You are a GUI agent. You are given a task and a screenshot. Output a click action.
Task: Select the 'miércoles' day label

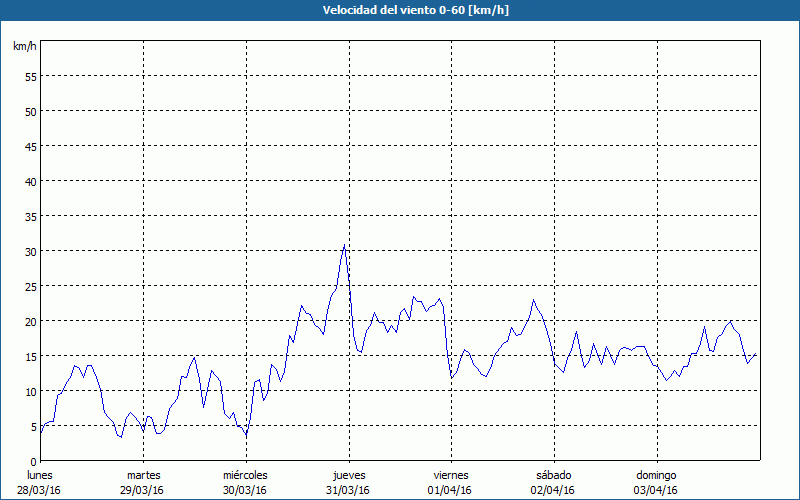(245, 475)
